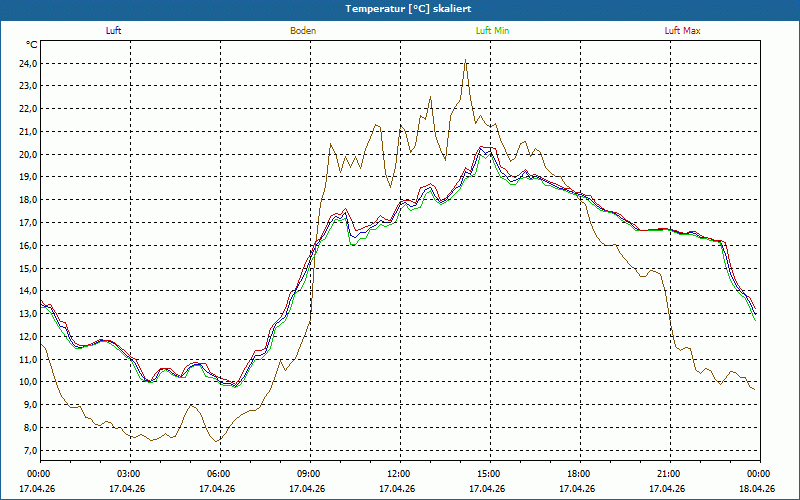The image size is (800, 500).
Task: Click the 16,0 y-axis value
Action: coord(28,246)
